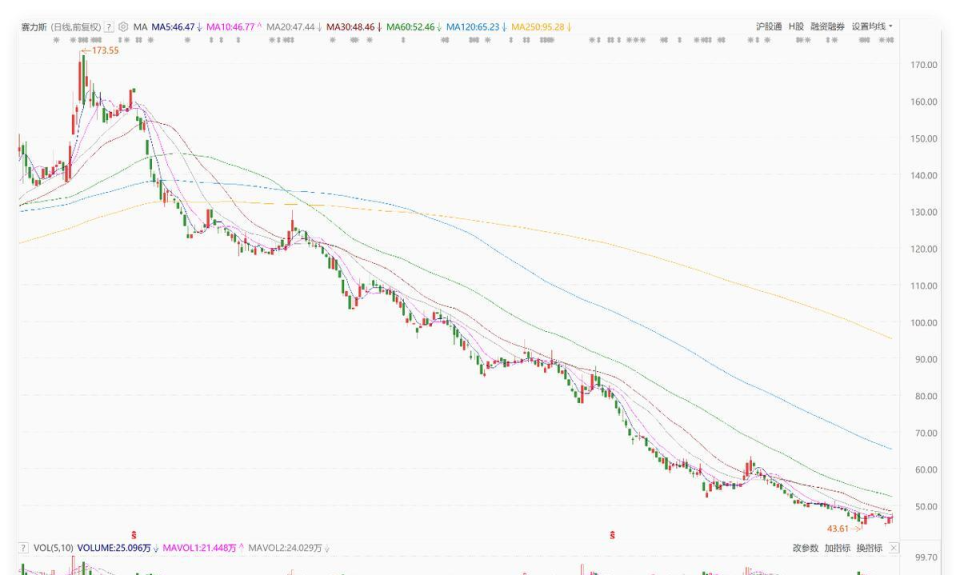Close the volume indicator panel
960x575 pixels.
pyautogui.click(x=894, y=548)
